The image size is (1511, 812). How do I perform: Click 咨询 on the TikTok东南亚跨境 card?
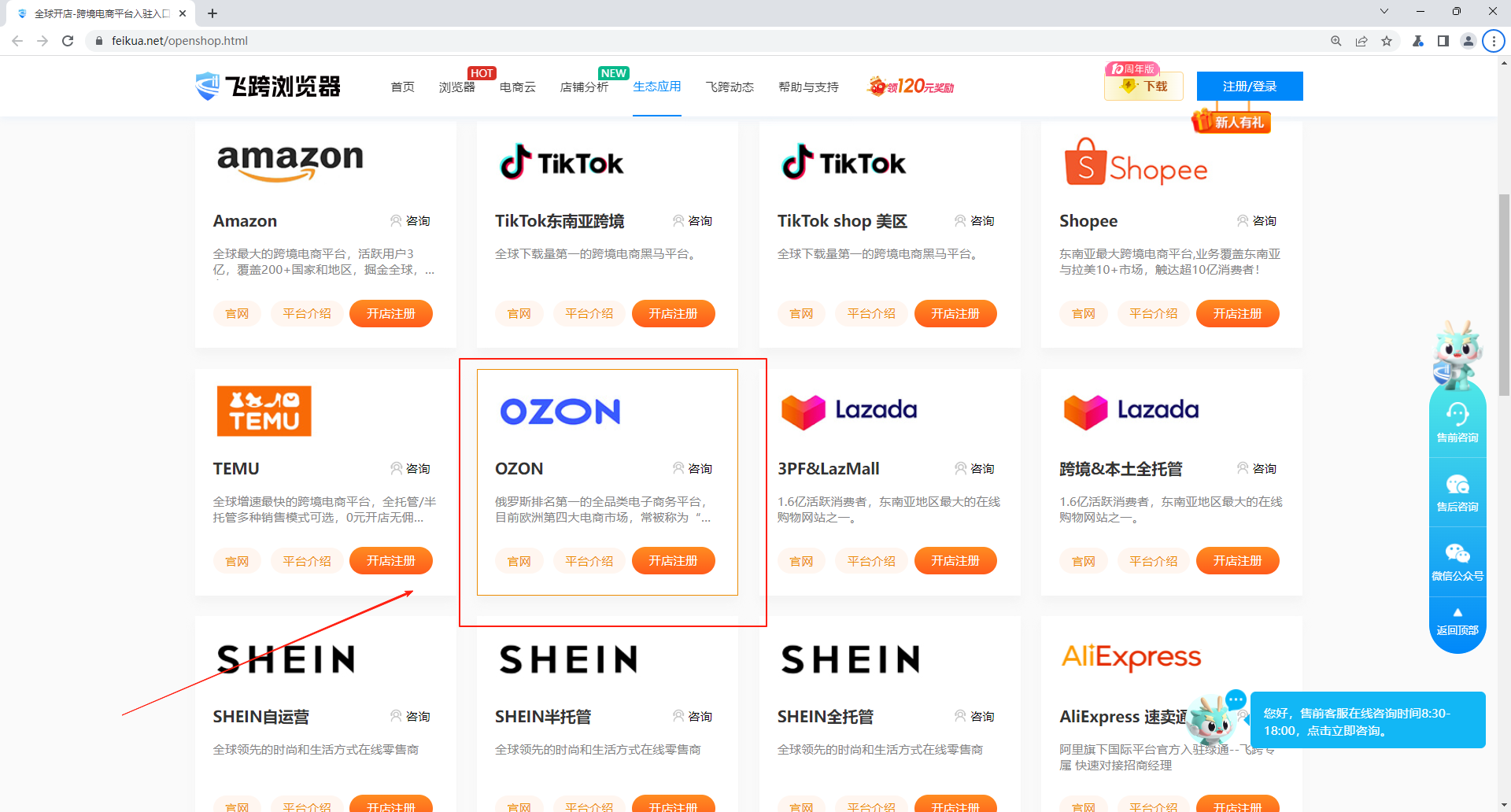coord(693,221)
